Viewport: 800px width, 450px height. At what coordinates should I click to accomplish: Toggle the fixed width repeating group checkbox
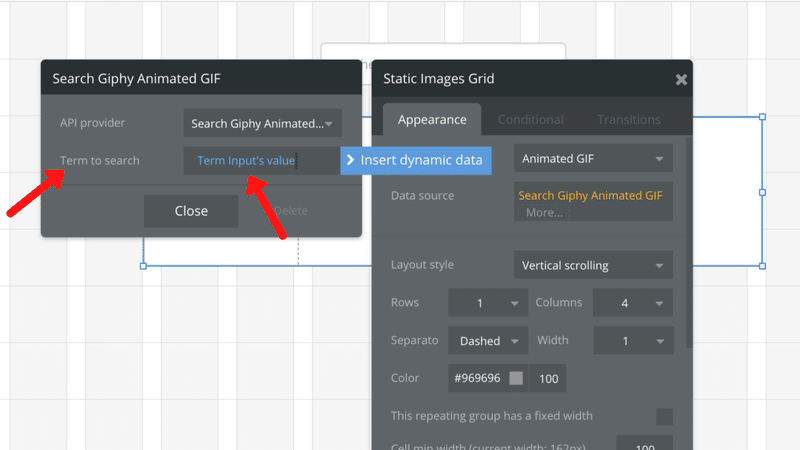click(664, 416)
